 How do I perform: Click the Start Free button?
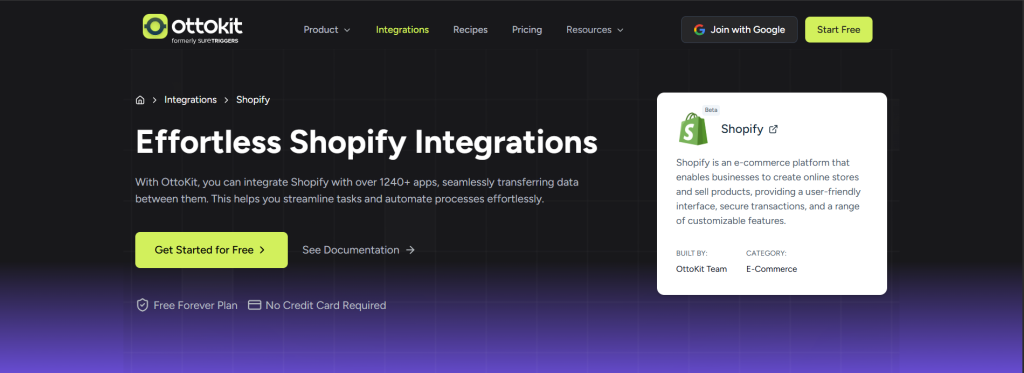point(839,29)
